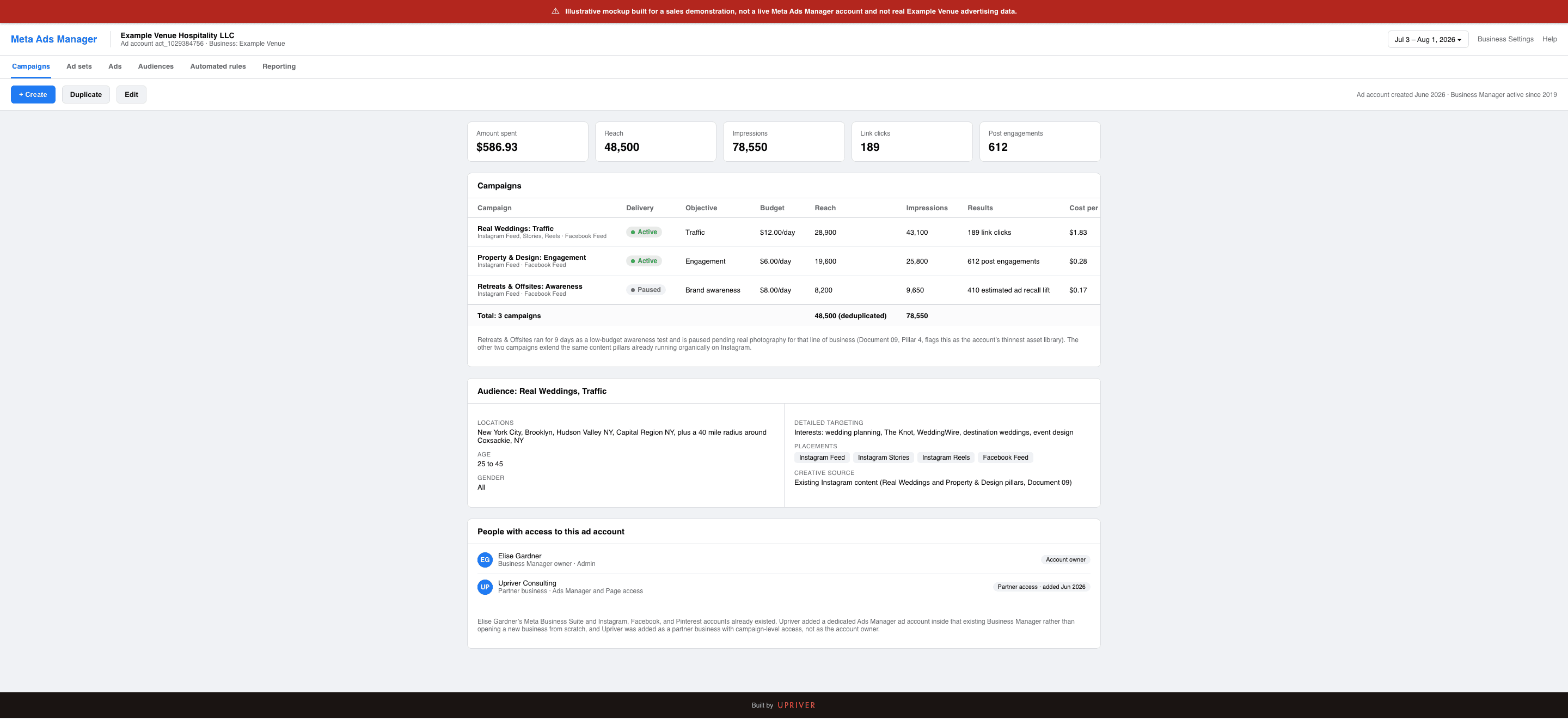This screenshot has width=1568, height=719.
Task: Go to the Audiences tab
Action: (156, 66)
